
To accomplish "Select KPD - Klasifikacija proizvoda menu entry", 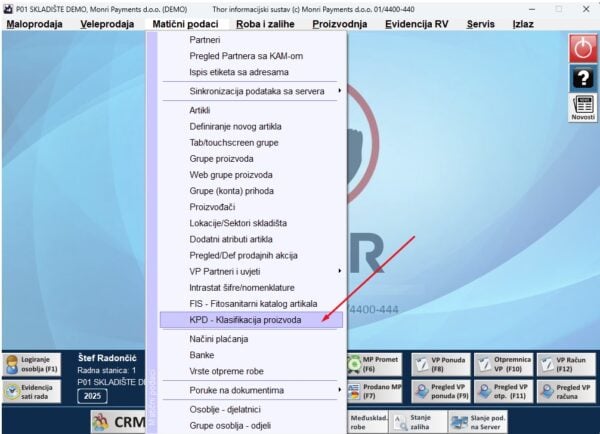I will (x=250, y=320).
